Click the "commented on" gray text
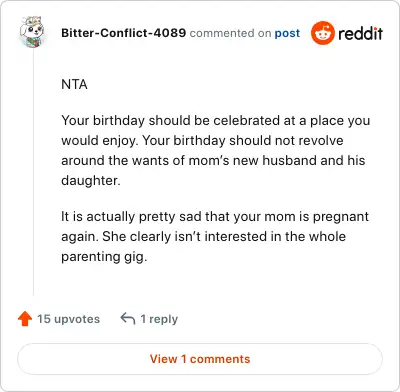This screenshot has width=400, height=392. click(230, 33)
